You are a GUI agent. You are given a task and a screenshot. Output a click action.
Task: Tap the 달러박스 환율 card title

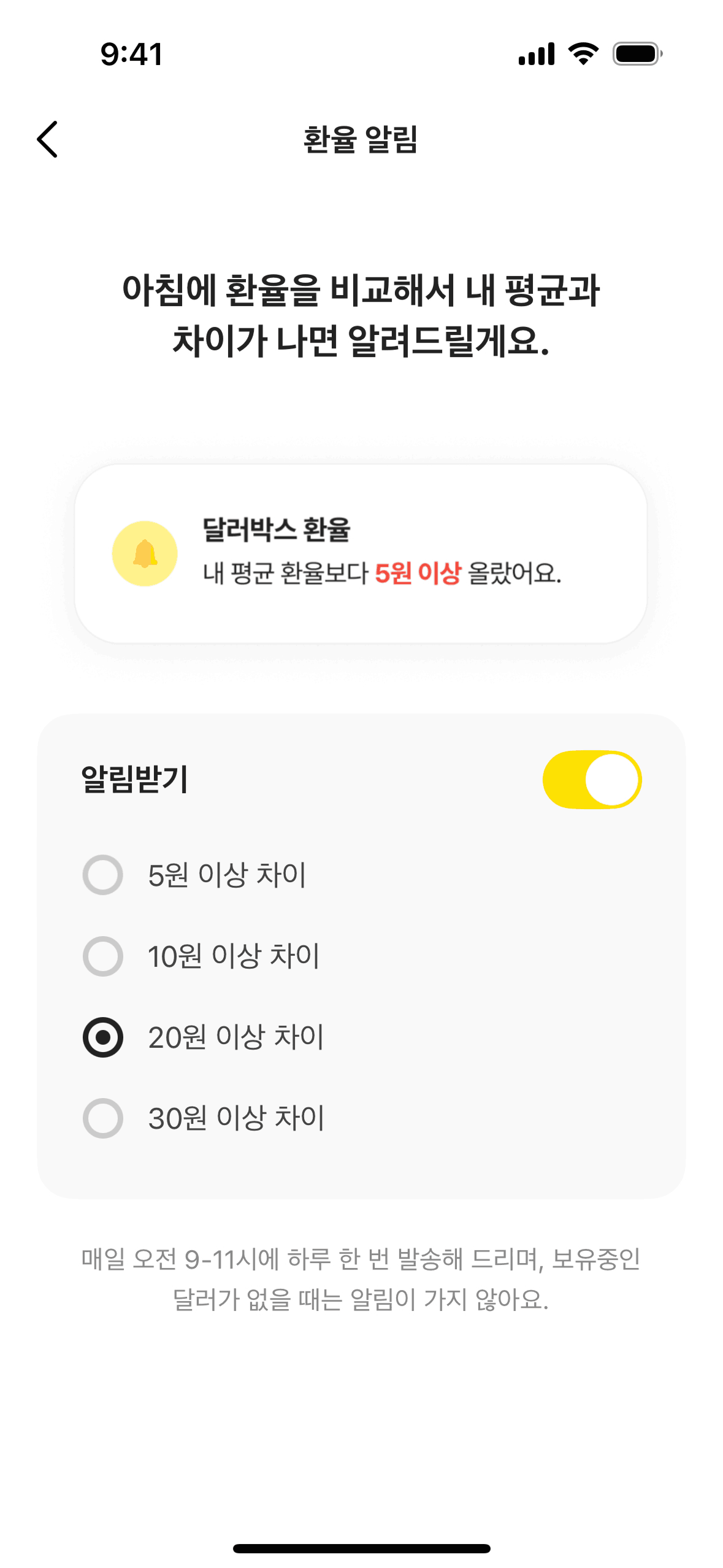tap(276, 529)
